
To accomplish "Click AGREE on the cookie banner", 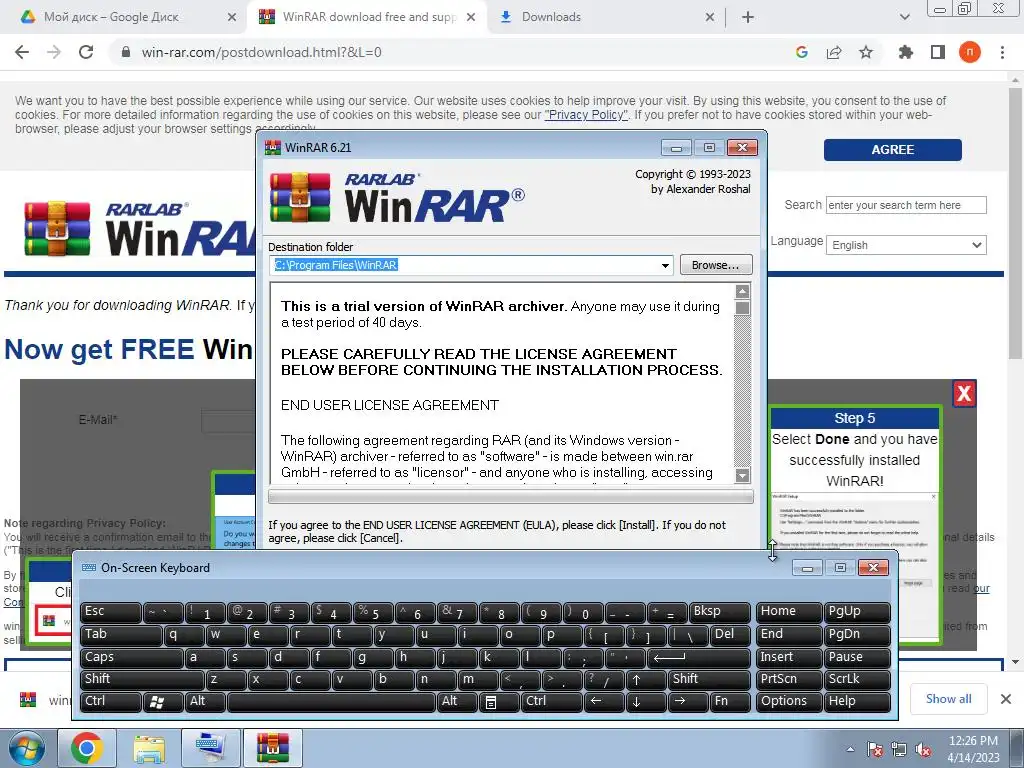I will [x=892, y=150].
